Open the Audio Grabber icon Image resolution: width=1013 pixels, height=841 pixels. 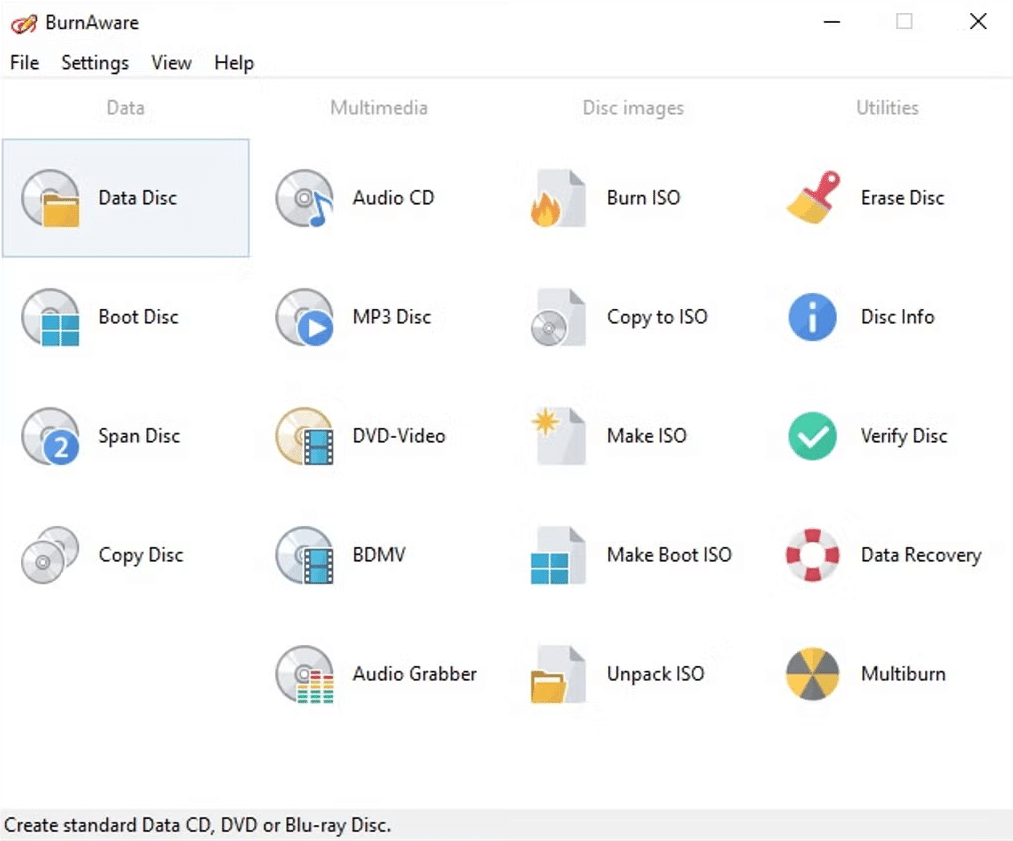pos(304,674)
